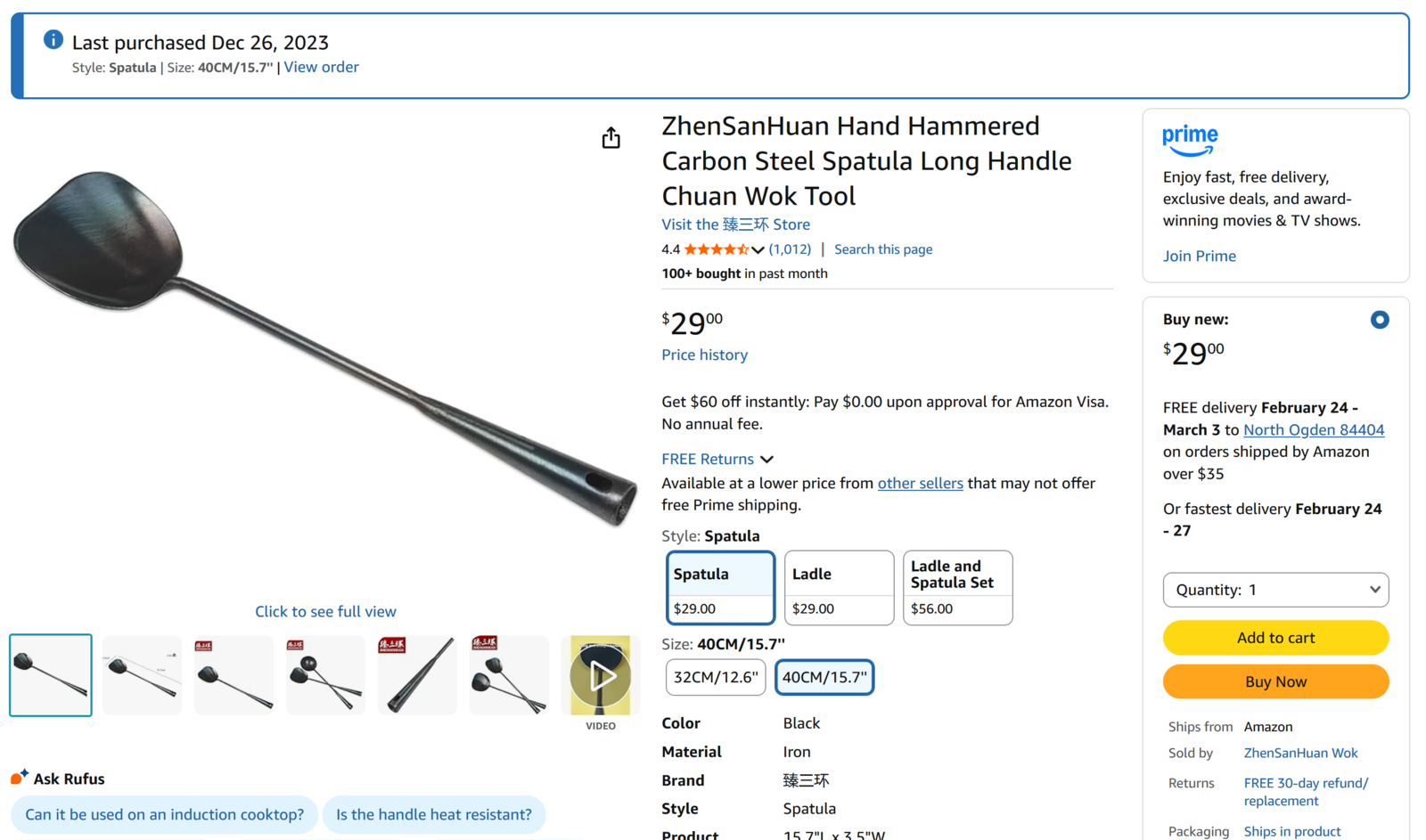This screenshot has width=1426, height=840.
Task: Play the product video thumbnail
Action: coord(601,675)
